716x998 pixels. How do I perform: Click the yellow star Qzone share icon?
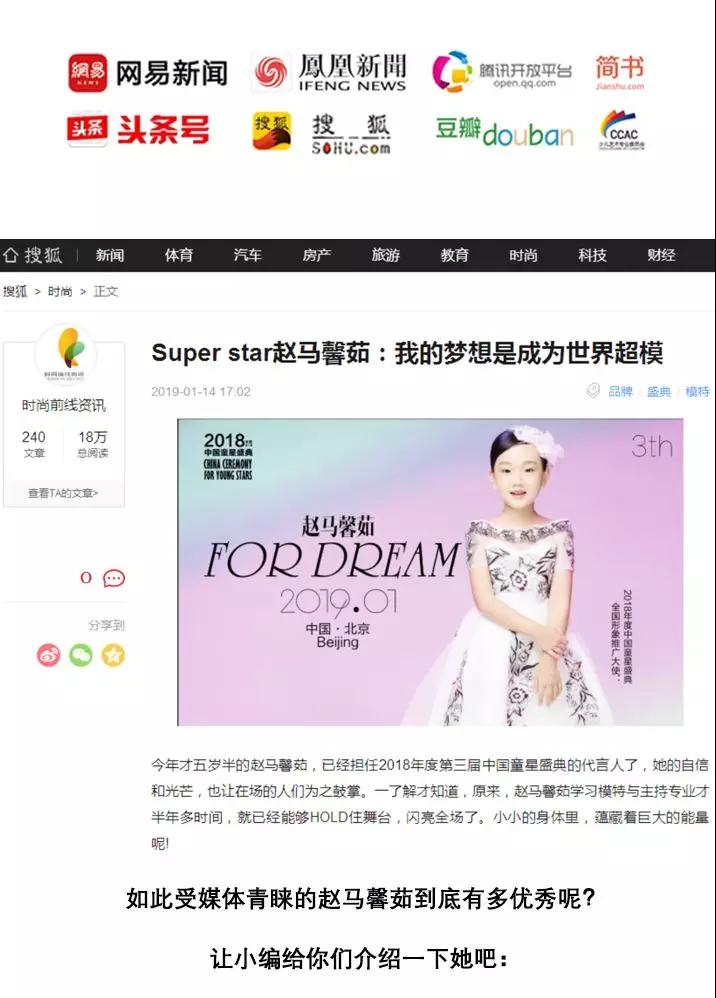pos(113,655)
